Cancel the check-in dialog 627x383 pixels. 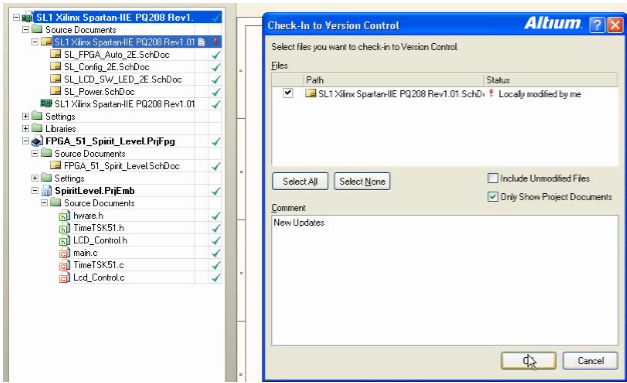coord(590,361)
